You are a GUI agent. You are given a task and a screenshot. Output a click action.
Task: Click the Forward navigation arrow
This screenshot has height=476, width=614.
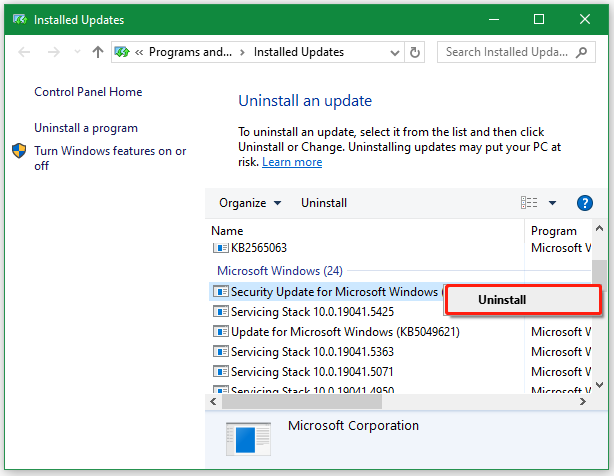pos(52,52)
